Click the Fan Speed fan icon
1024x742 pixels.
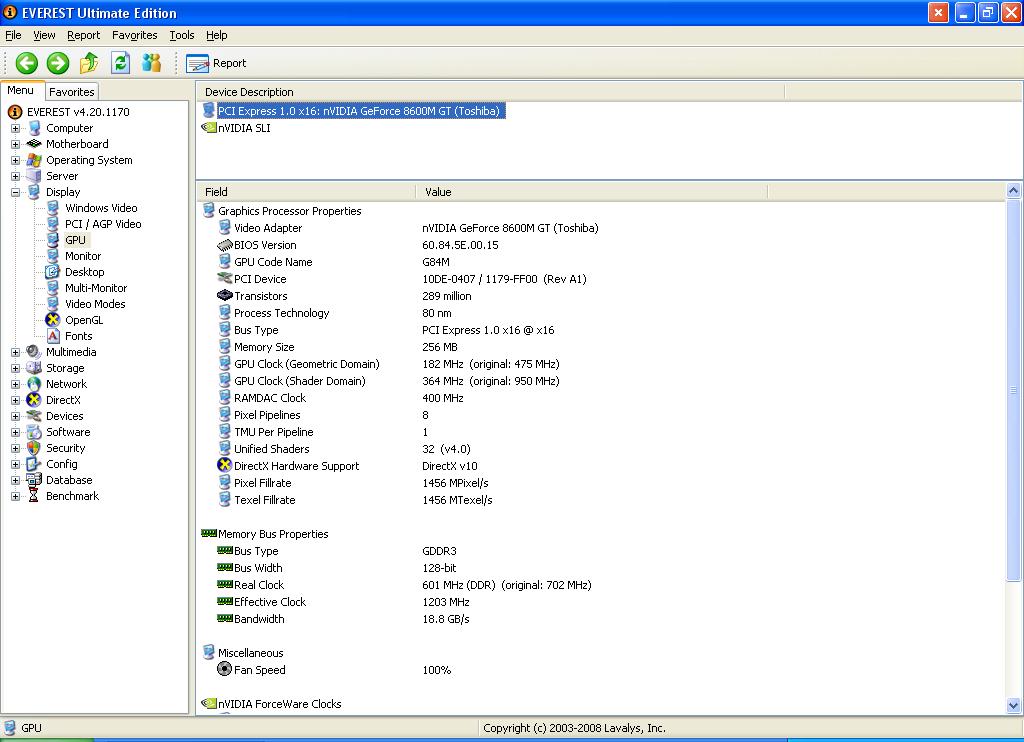[224, 669]
